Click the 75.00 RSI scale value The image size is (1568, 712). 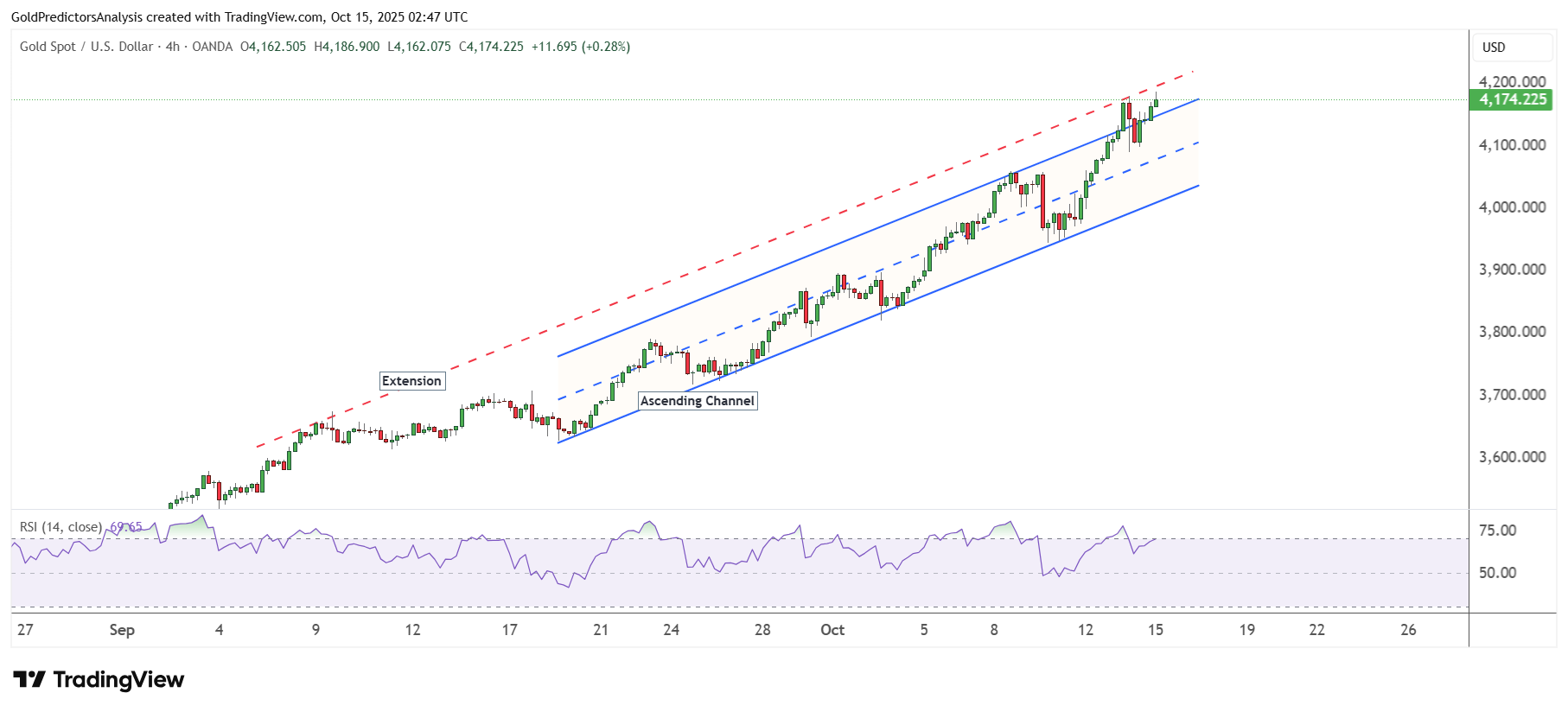(x=1497, y=531)
